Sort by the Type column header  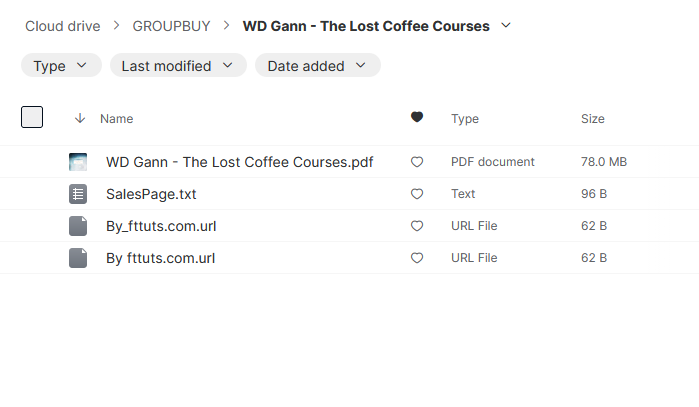point(465,119)
